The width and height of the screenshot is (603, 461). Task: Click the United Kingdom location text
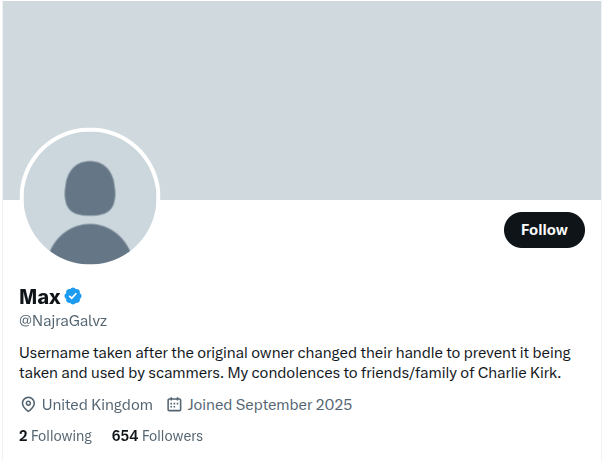pyautogui.click(x=97, y=405)
